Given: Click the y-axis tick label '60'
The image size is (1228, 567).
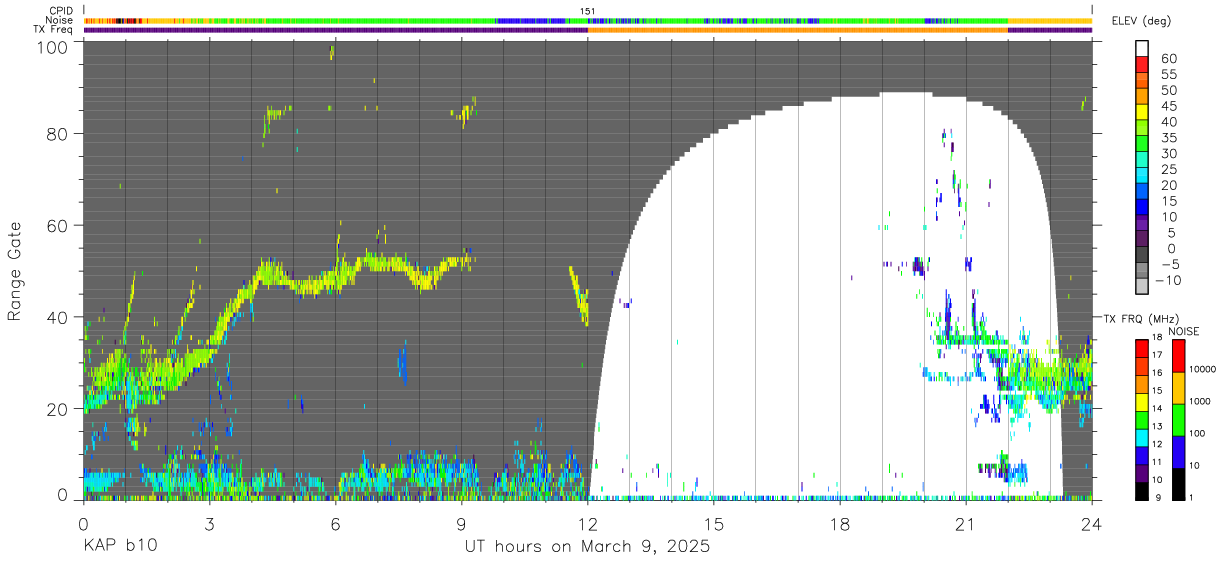Looking at the screenshot, I should point(57,225).
